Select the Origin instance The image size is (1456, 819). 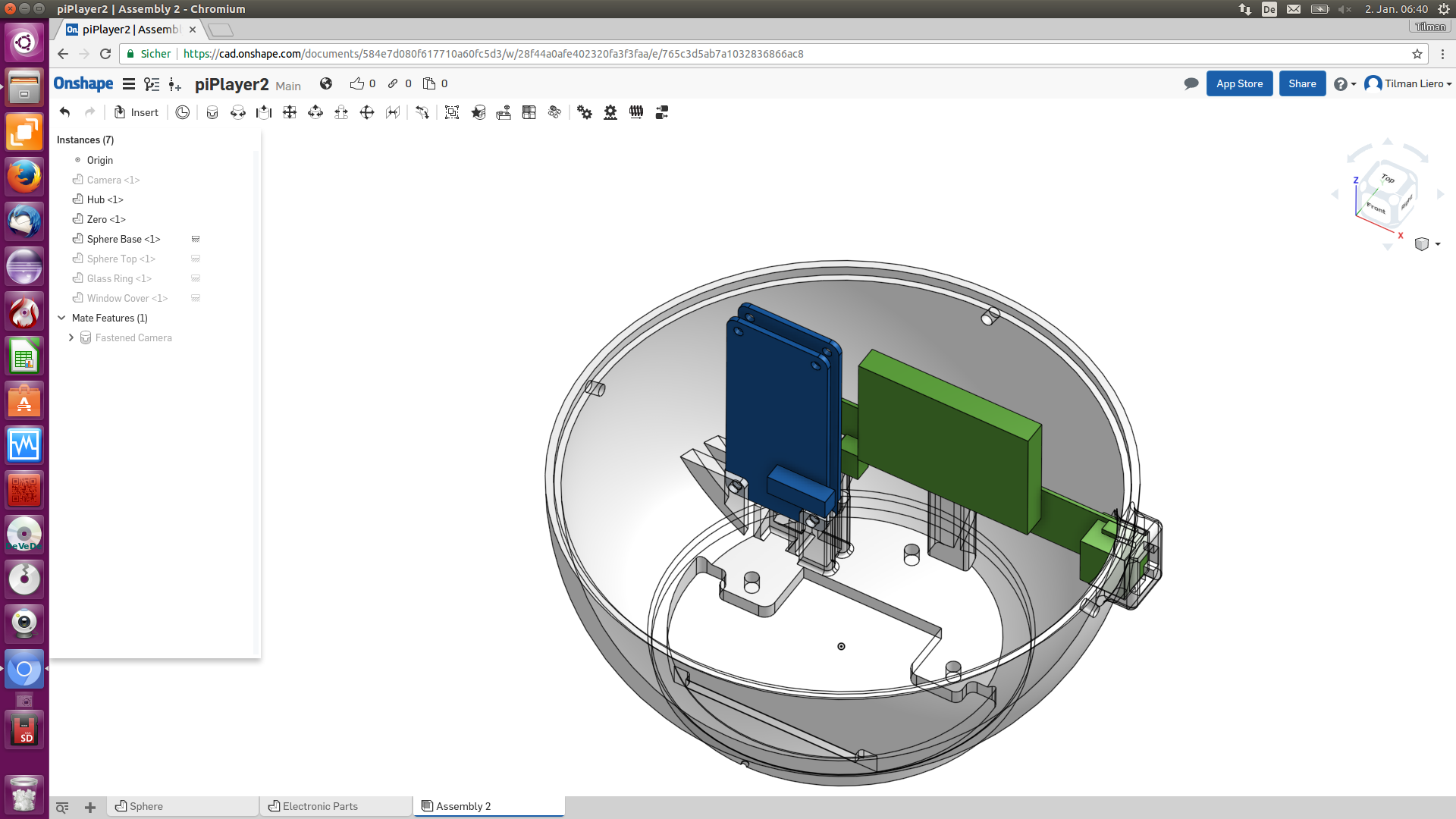(100, 160)
